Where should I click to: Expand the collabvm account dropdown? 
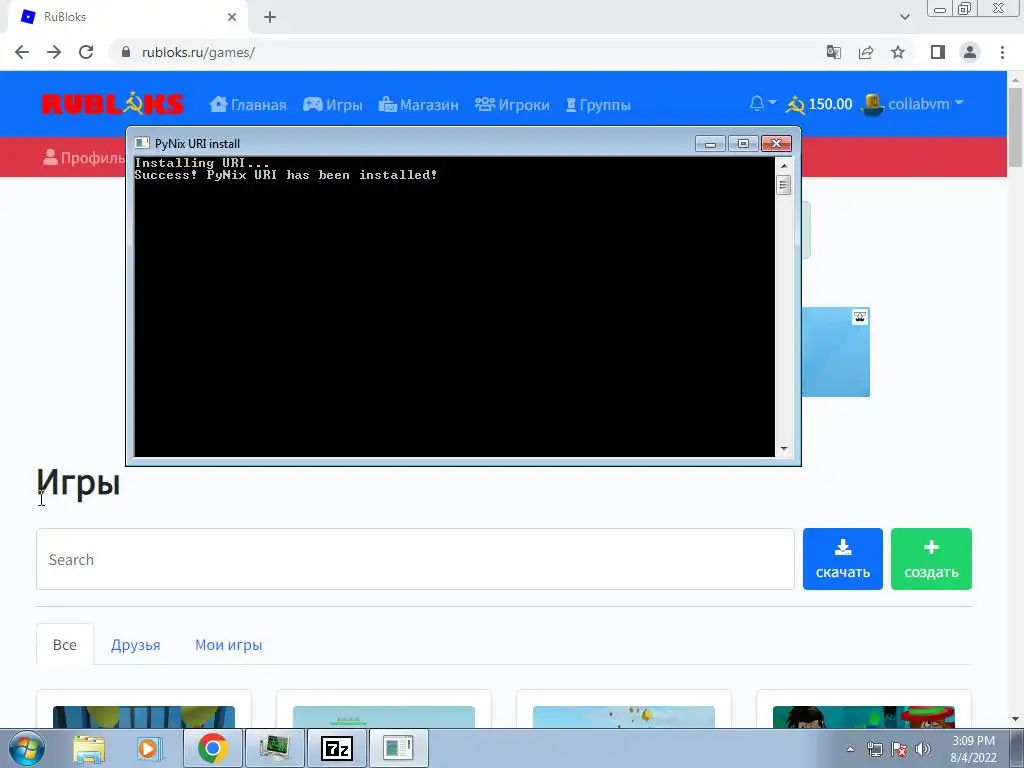pyautogui.click(x=912, y=104)
